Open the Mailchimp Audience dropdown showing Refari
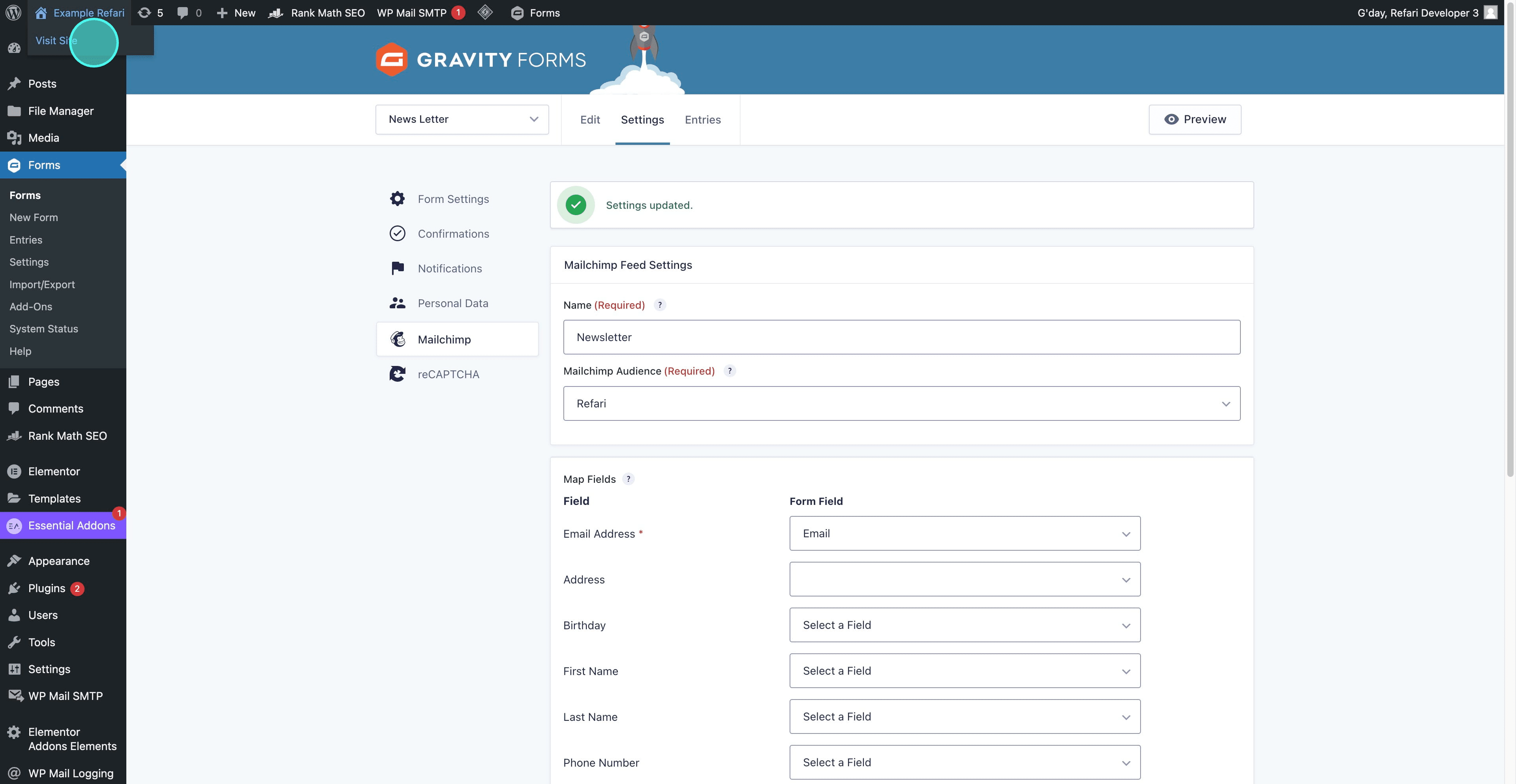Screen dimensions: 1516x784 (x=902, y=403)
